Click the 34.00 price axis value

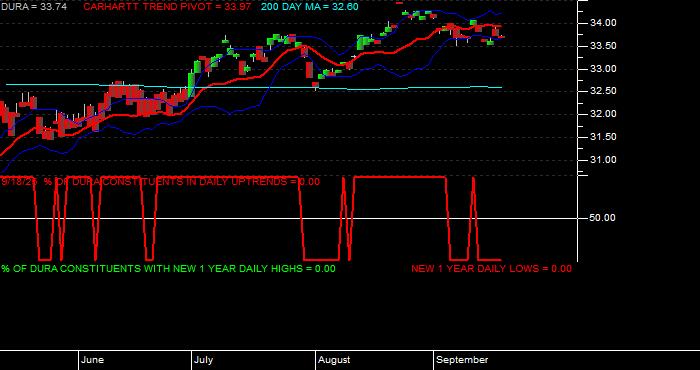603,23
